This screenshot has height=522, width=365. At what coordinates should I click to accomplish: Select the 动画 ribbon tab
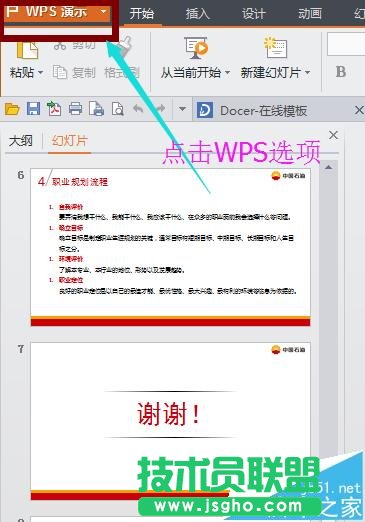pyautogui.click(x=310, y=14)
